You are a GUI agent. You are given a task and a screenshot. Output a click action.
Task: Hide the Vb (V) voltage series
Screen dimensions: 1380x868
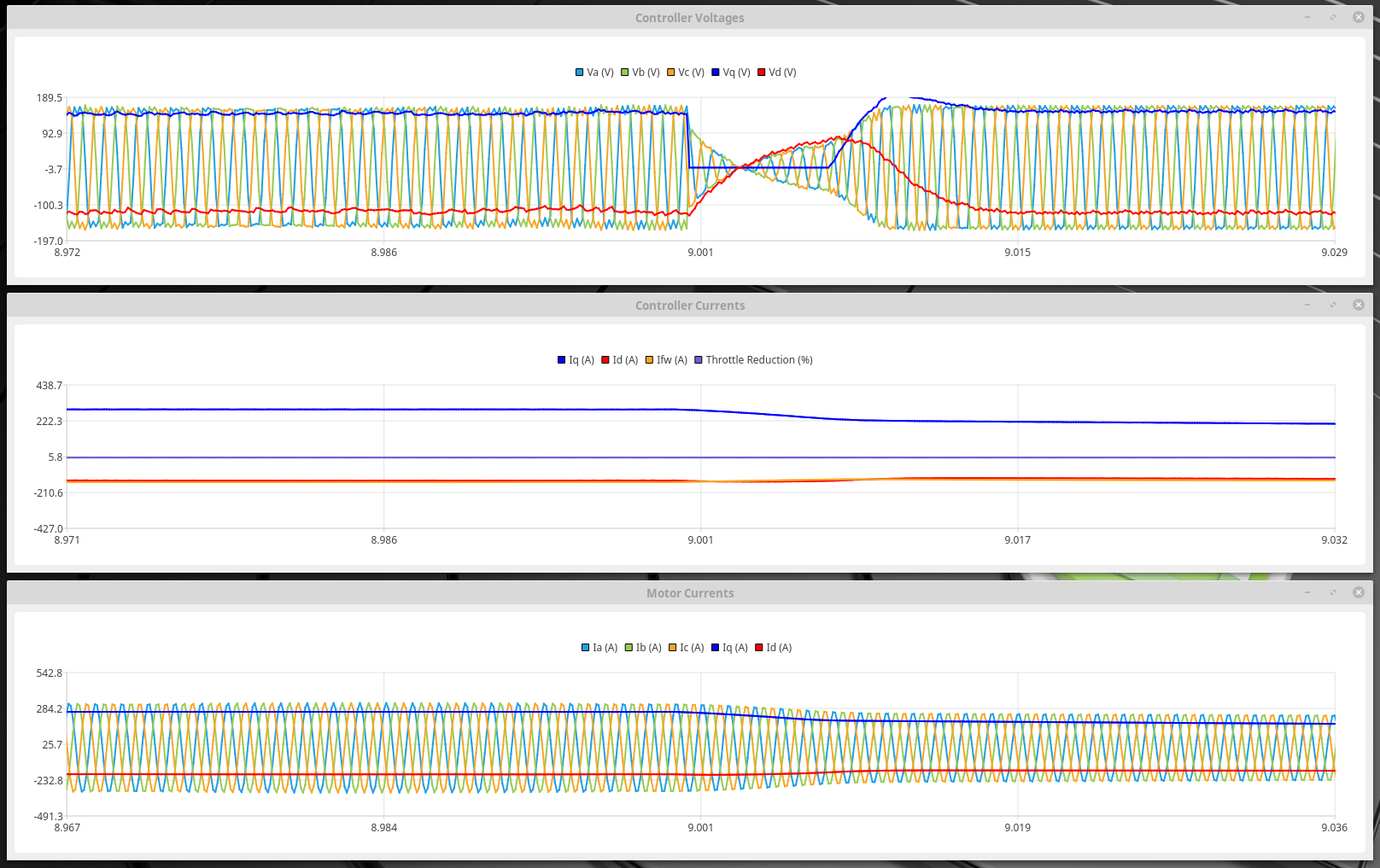640,73
